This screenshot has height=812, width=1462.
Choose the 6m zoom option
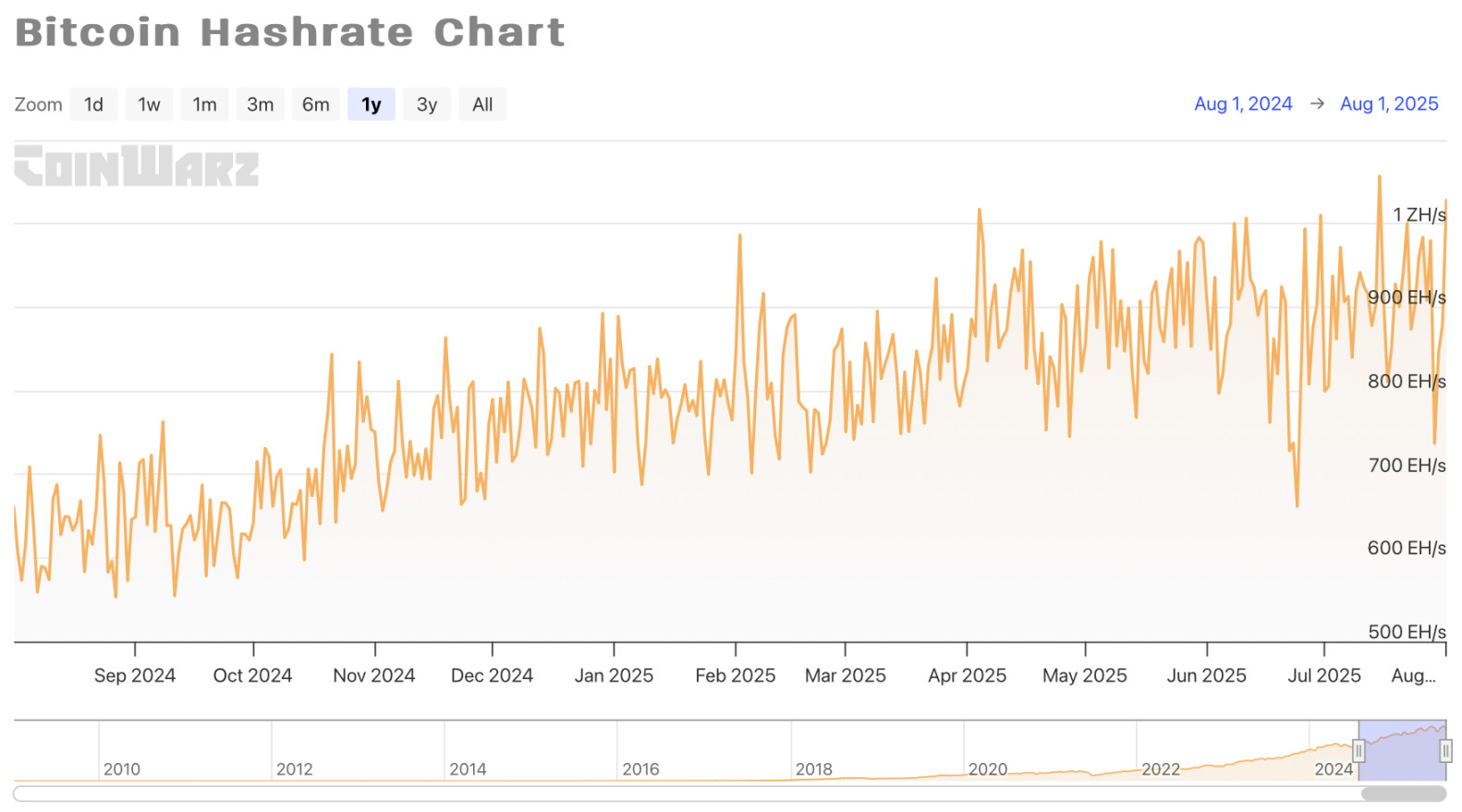[x=315, y=104]
